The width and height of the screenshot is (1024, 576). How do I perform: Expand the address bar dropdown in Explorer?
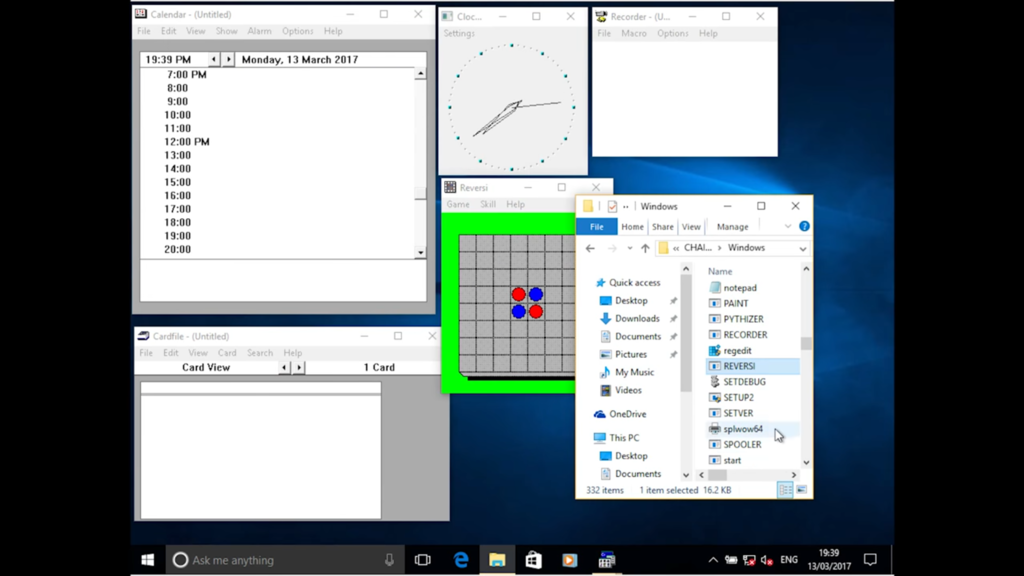tap(804, 247)
